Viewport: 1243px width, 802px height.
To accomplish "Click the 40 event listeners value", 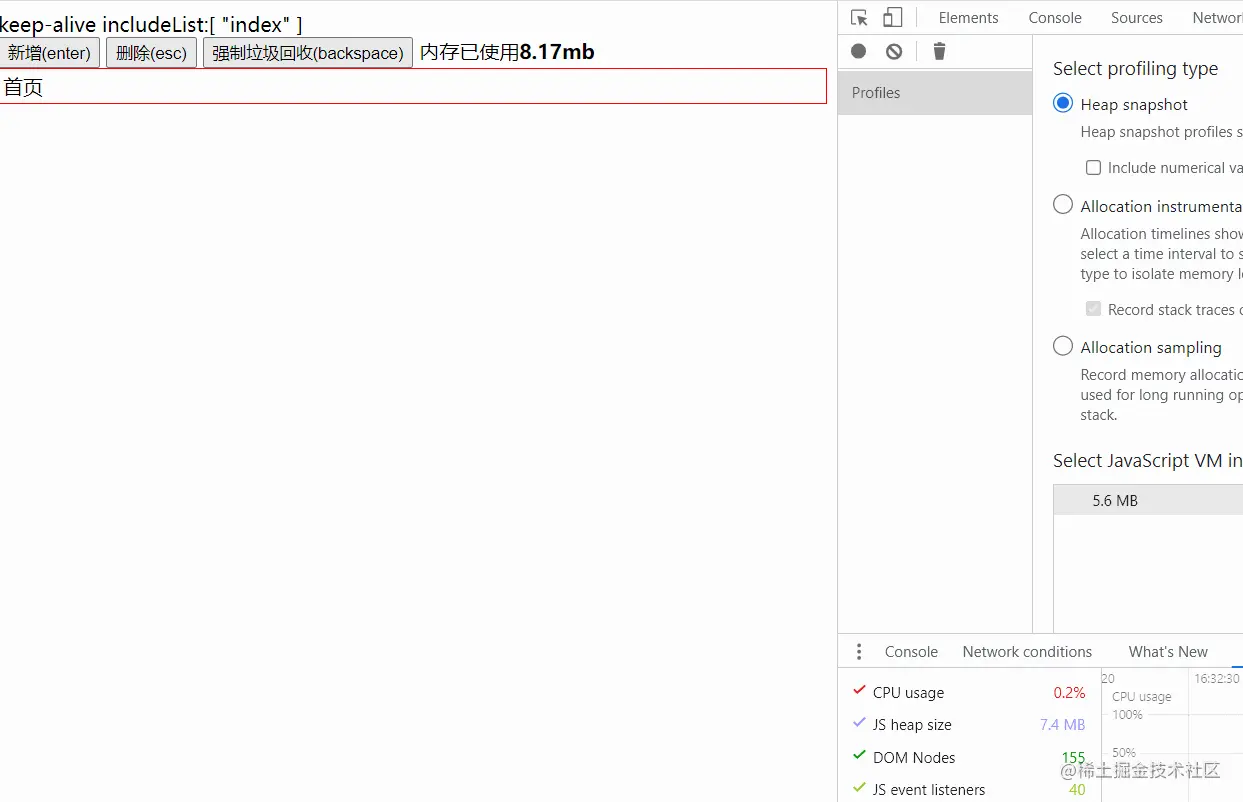I will pos(1077,790).
